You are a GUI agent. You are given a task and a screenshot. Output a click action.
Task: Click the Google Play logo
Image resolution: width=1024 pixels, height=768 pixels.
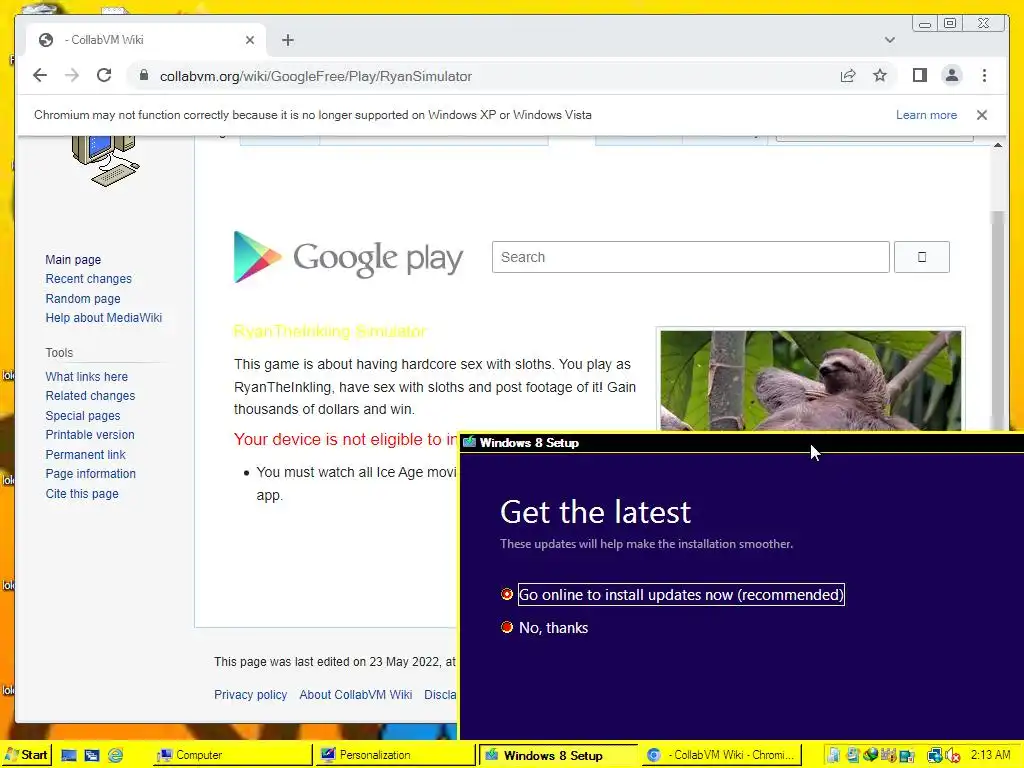point(348,257)
